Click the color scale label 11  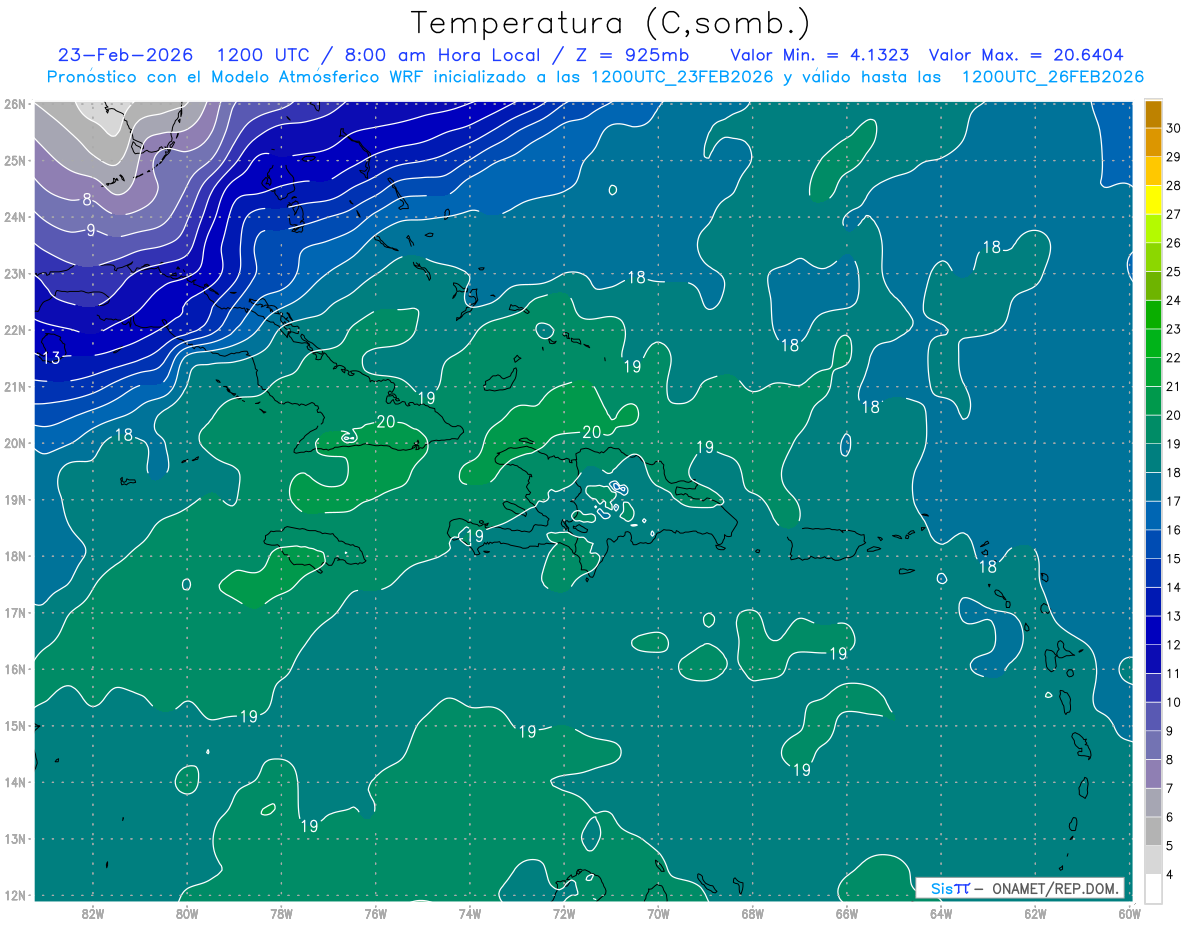pyautogui.click(x=1174, y=674)
